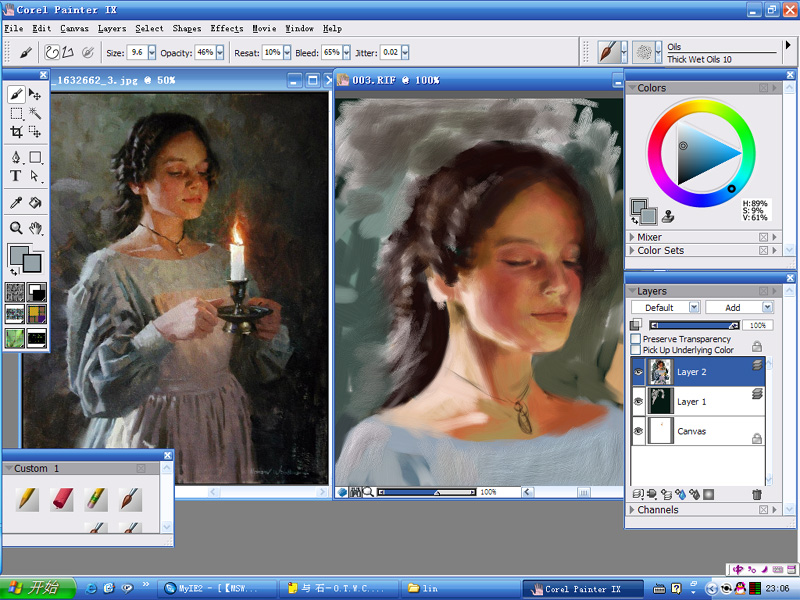Open the Add composite depth dropdown
The height and width of the screenshot is (600, 800).
(767, 307)
